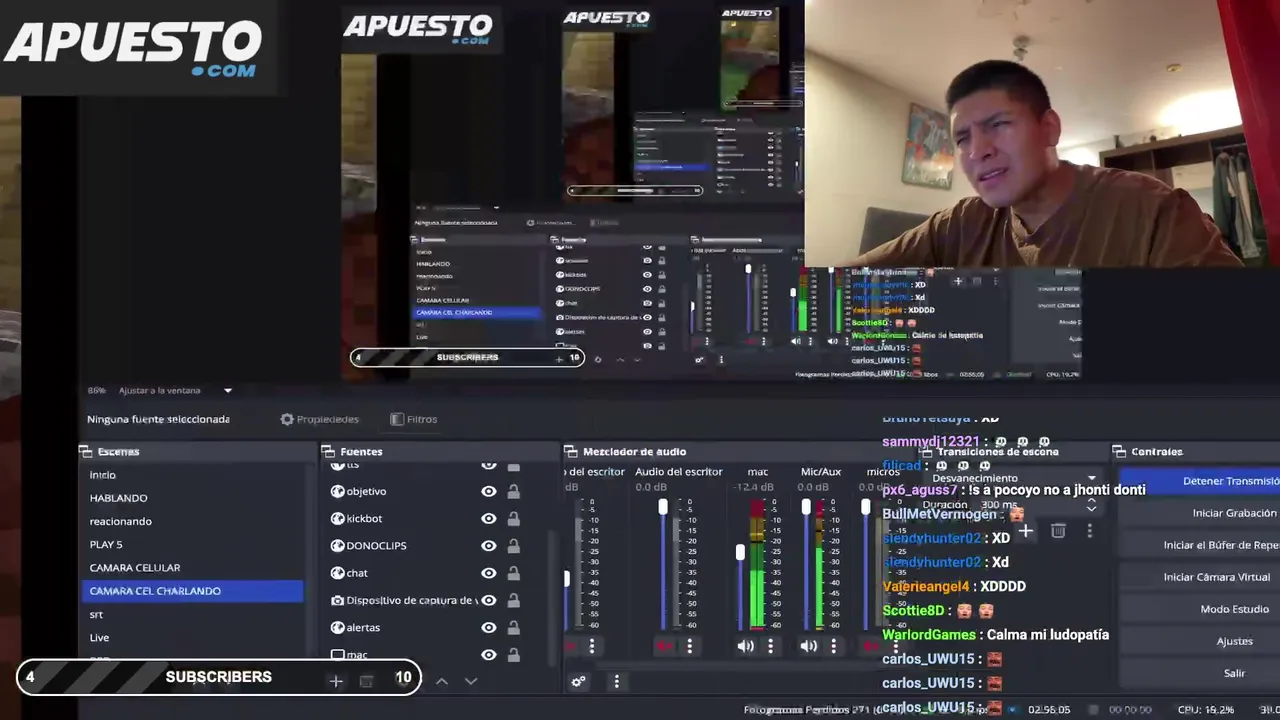
Task: Click the globe icon next to objetivo source
Action: coord(338,491)
